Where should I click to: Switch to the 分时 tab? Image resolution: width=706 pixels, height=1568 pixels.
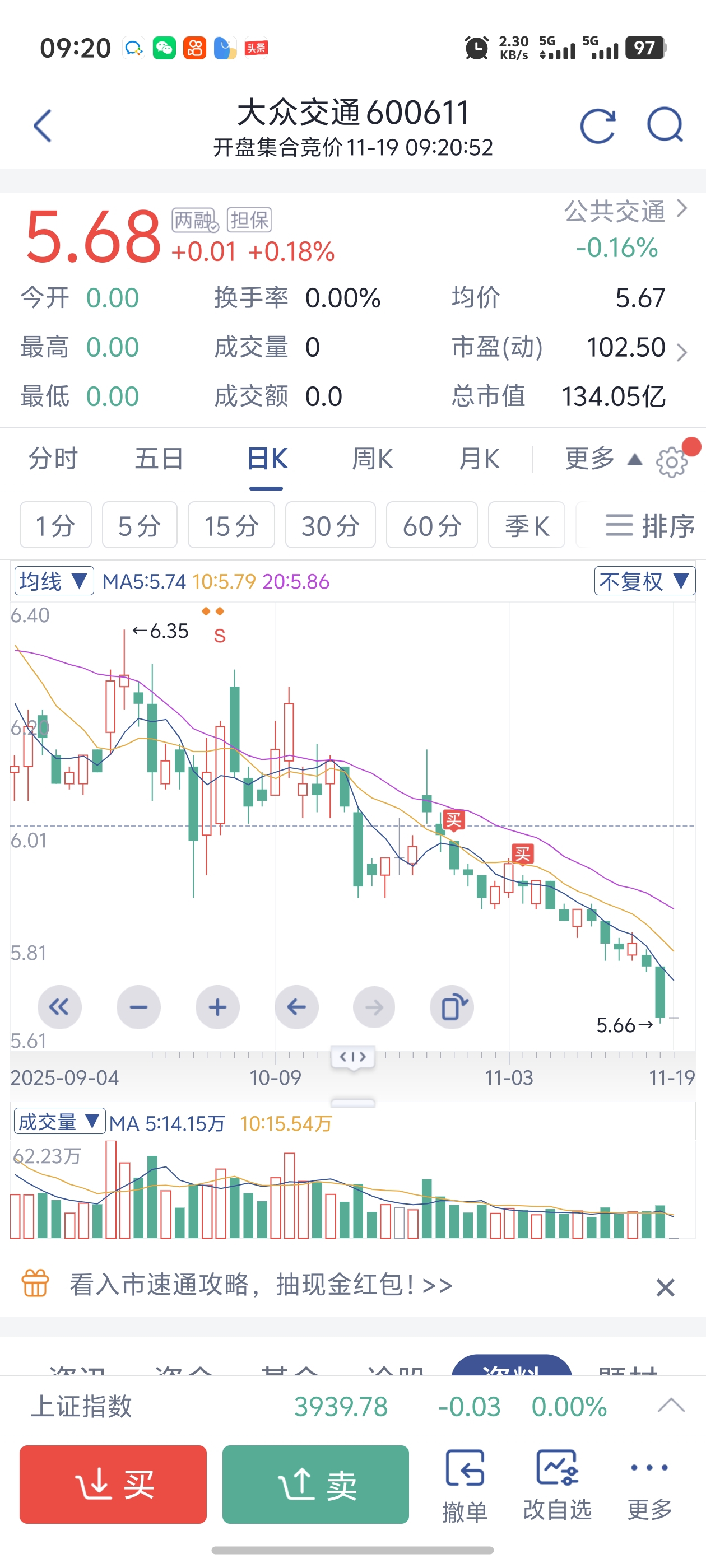(53, 459)
